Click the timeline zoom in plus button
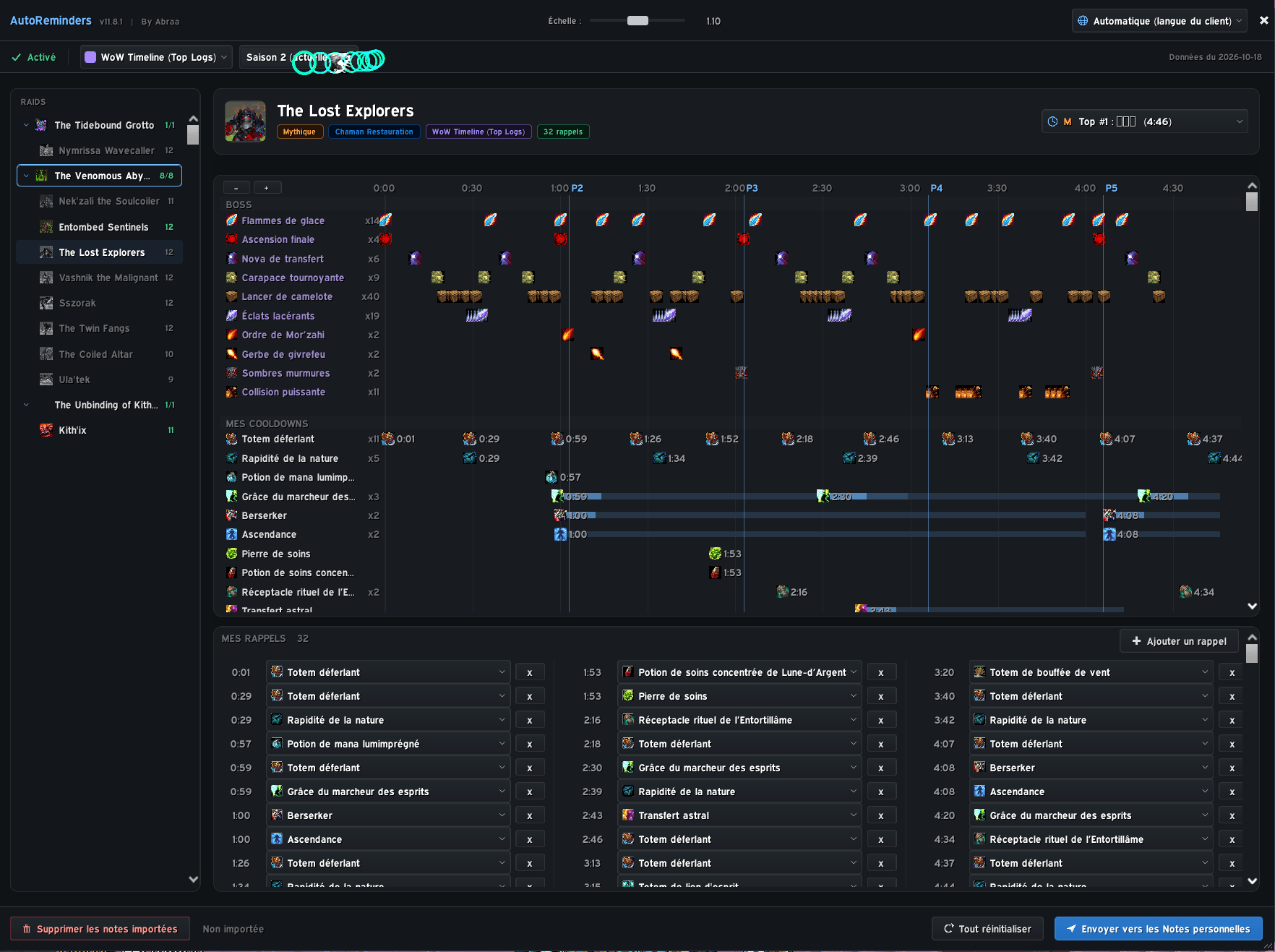Viewport: 1275px width, 952px height. (x=267, y=188)
